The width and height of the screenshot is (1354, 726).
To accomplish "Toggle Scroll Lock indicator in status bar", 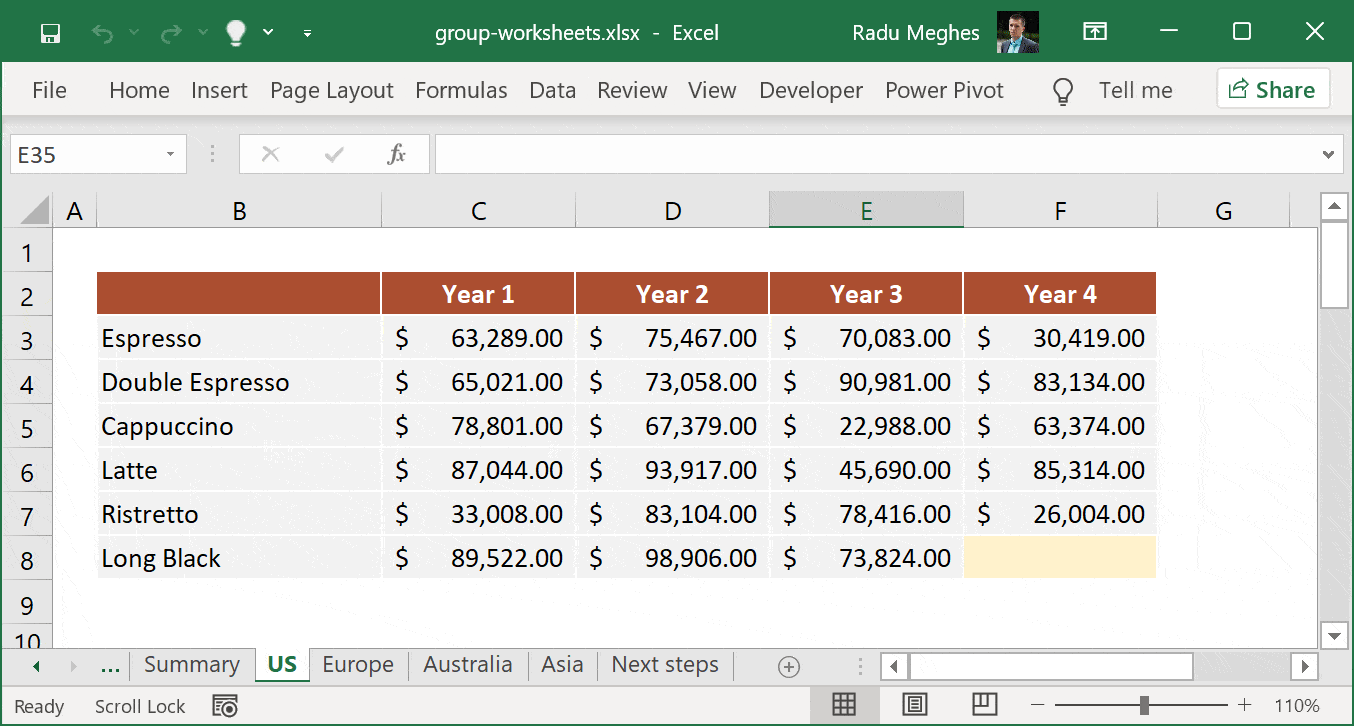I will (140, 706).
